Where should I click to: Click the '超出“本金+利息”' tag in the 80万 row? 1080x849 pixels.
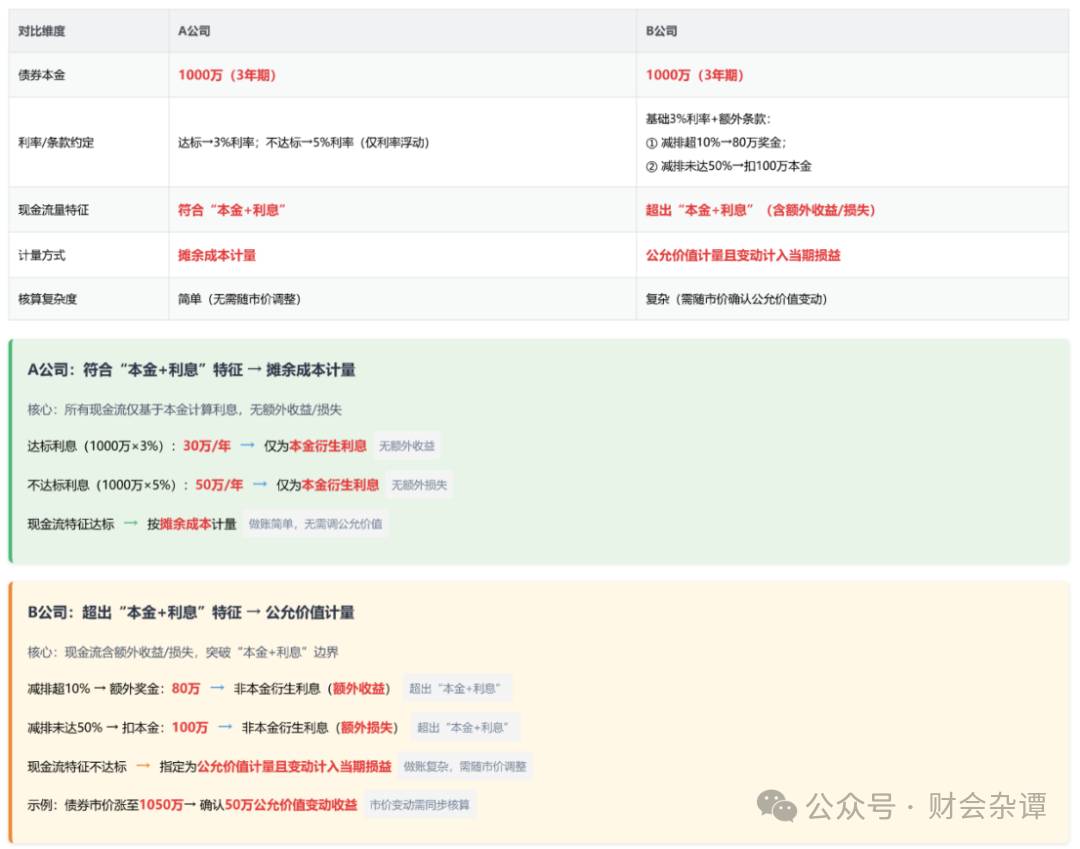pyautogui.click(x=457, y=689)
